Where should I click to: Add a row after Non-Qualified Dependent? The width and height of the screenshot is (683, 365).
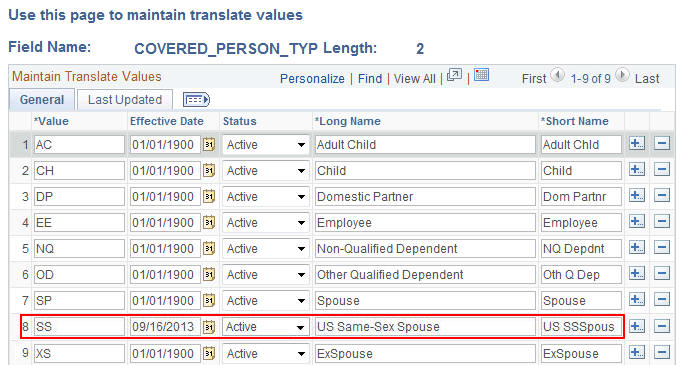(637, 248)
